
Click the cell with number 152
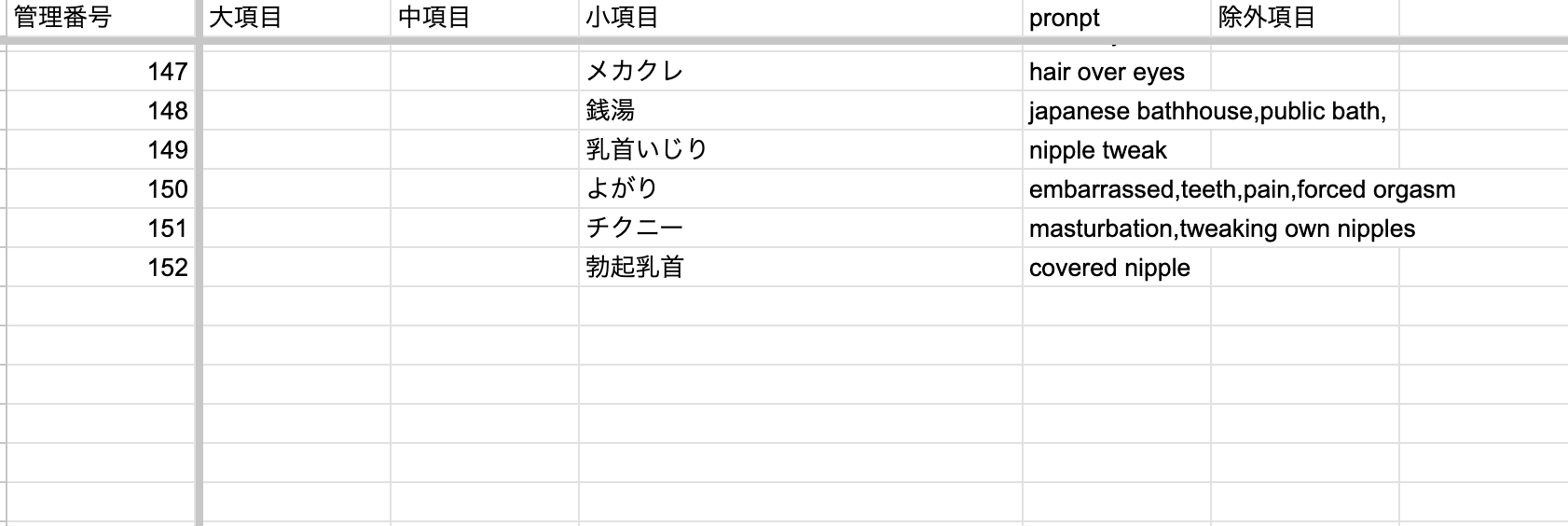coord(101,268)
